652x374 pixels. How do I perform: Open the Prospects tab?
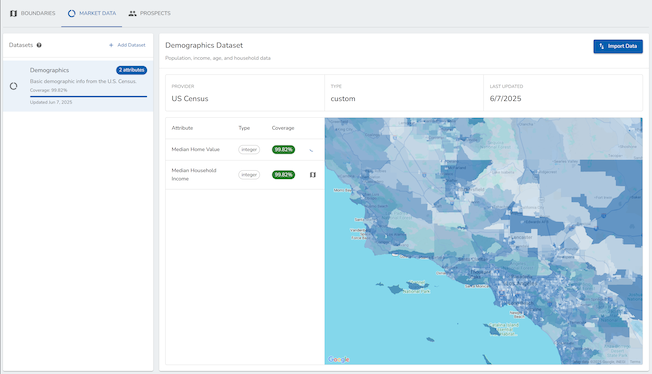click(x=149, y=13)
